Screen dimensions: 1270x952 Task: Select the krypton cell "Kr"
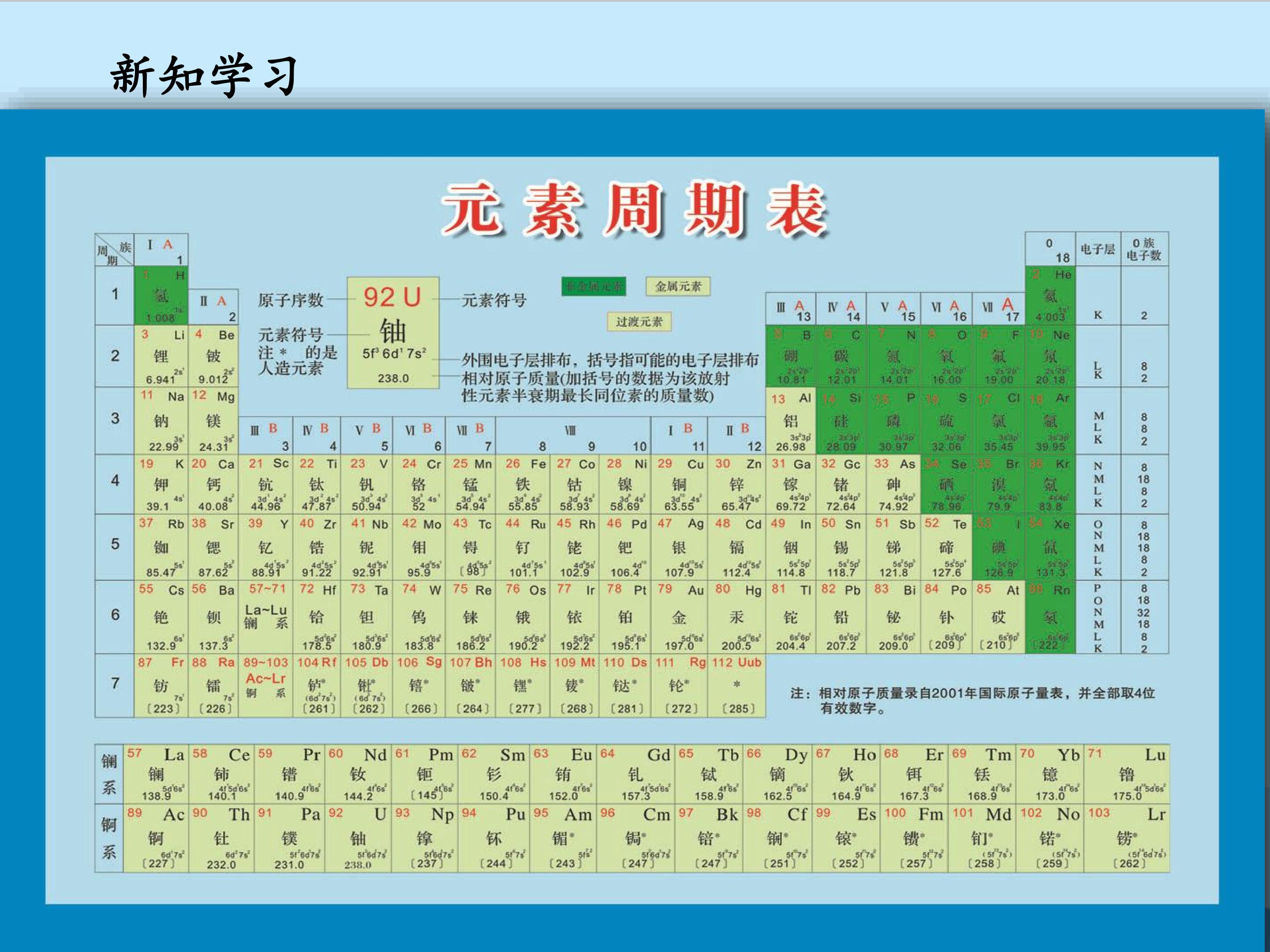[x=1050, y=484]
